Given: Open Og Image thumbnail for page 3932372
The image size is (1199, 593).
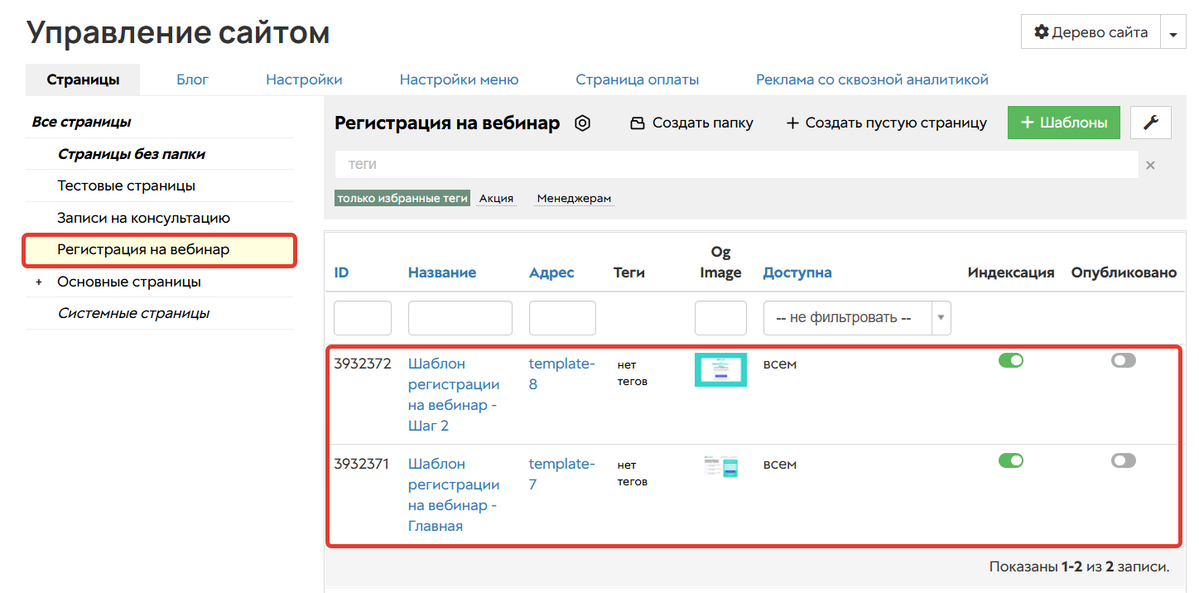Looking at the screenshot, I should coord(720,369).
